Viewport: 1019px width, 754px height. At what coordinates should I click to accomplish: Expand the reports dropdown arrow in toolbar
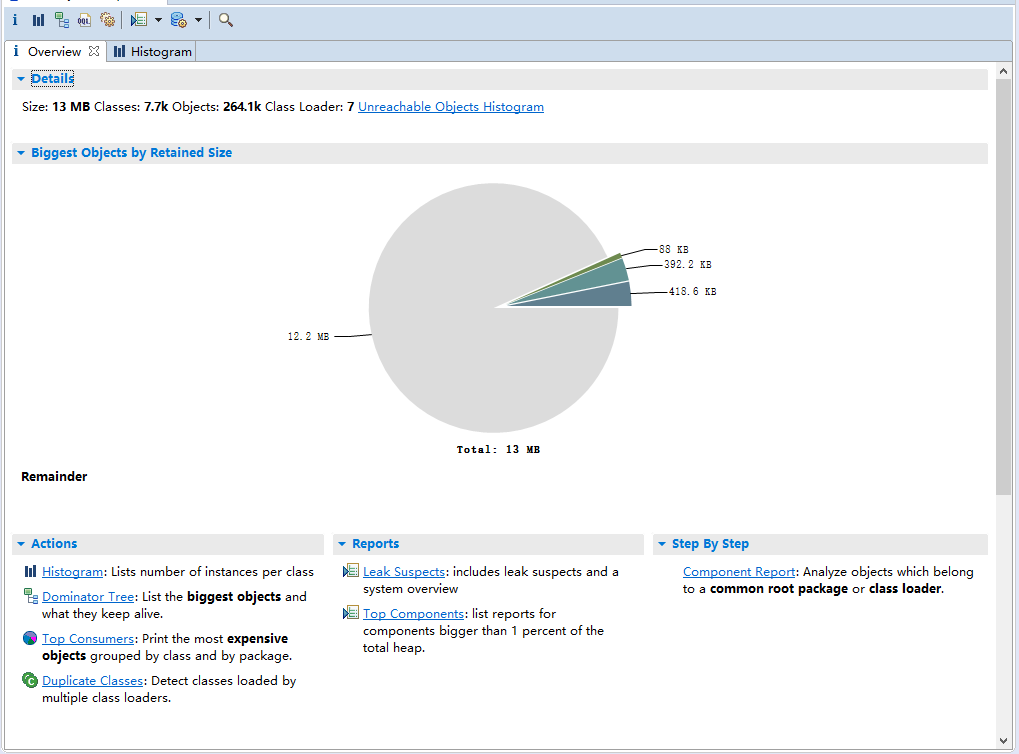click(158, 20)
